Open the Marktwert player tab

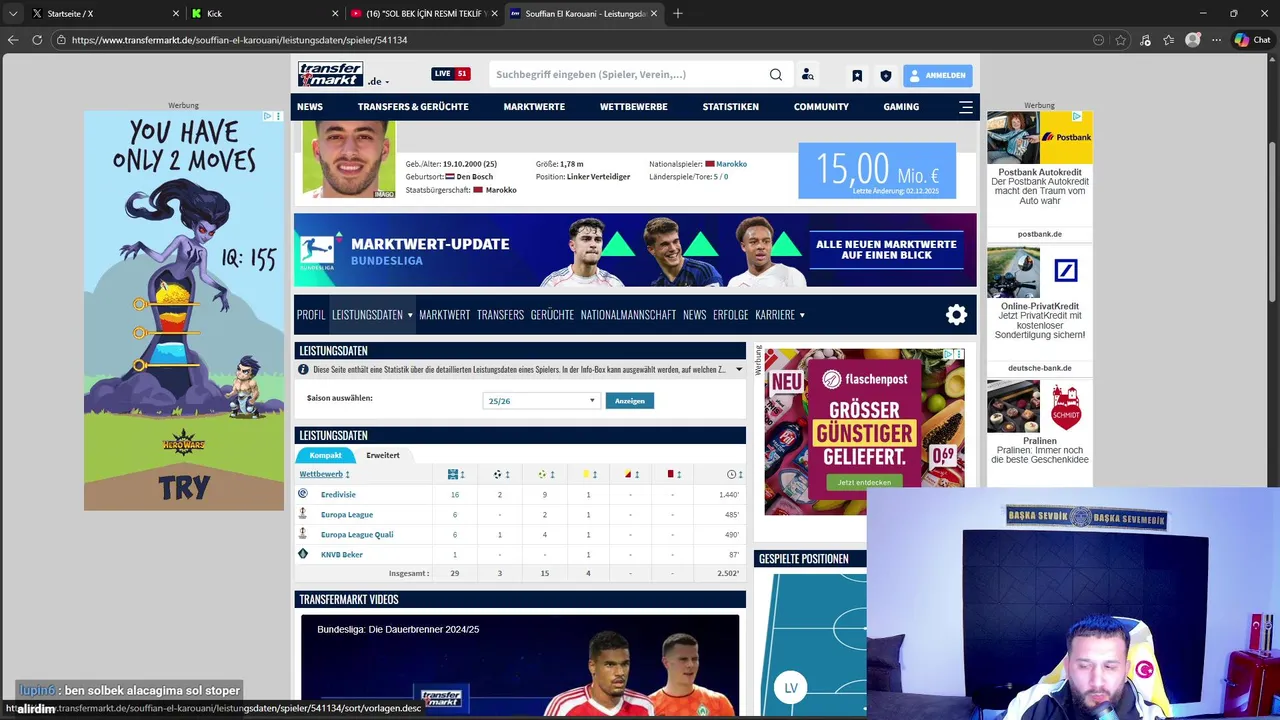pos(445,315)
